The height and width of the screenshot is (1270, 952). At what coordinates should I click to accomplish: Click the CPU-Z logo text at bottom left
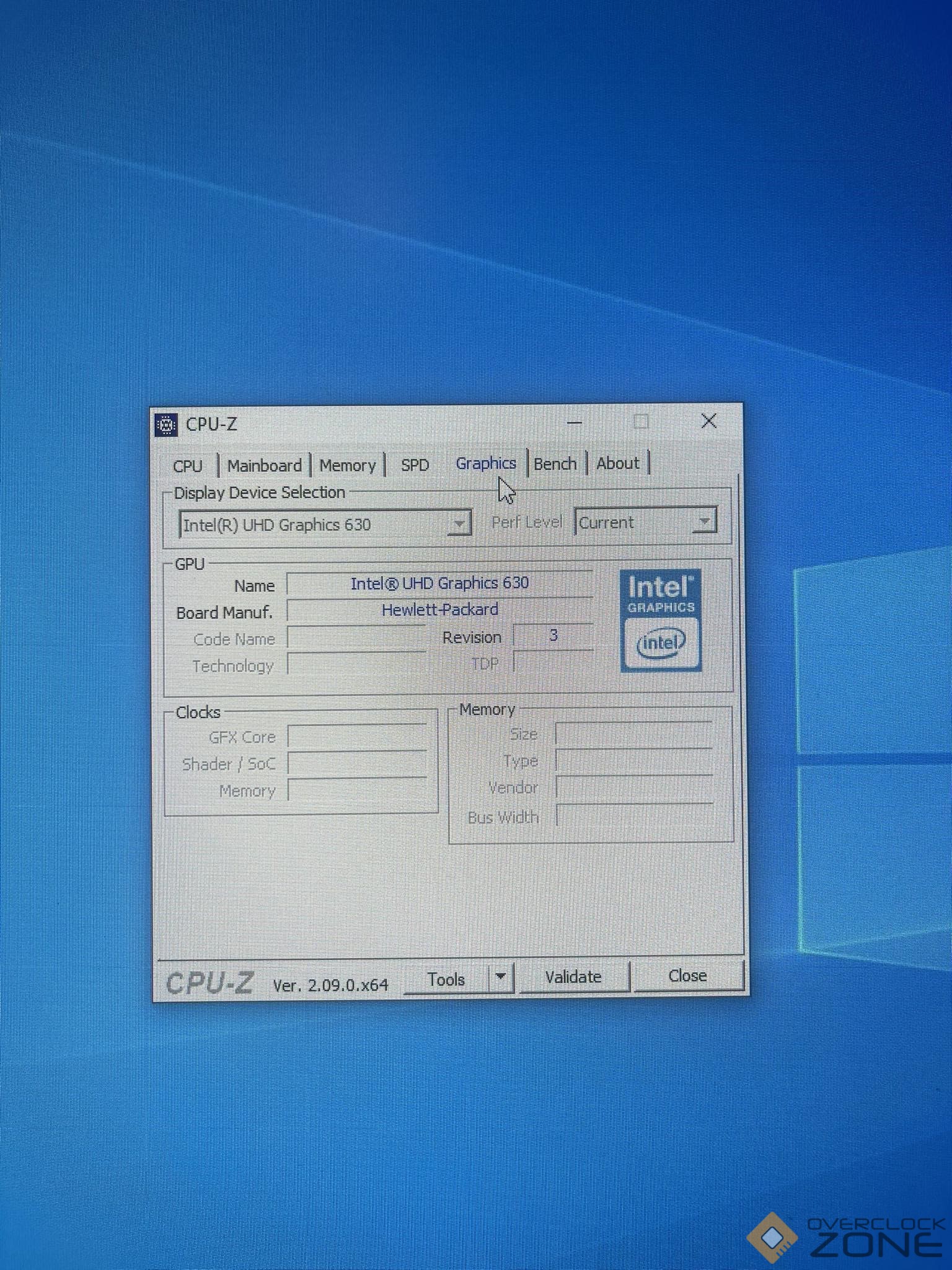209,983
